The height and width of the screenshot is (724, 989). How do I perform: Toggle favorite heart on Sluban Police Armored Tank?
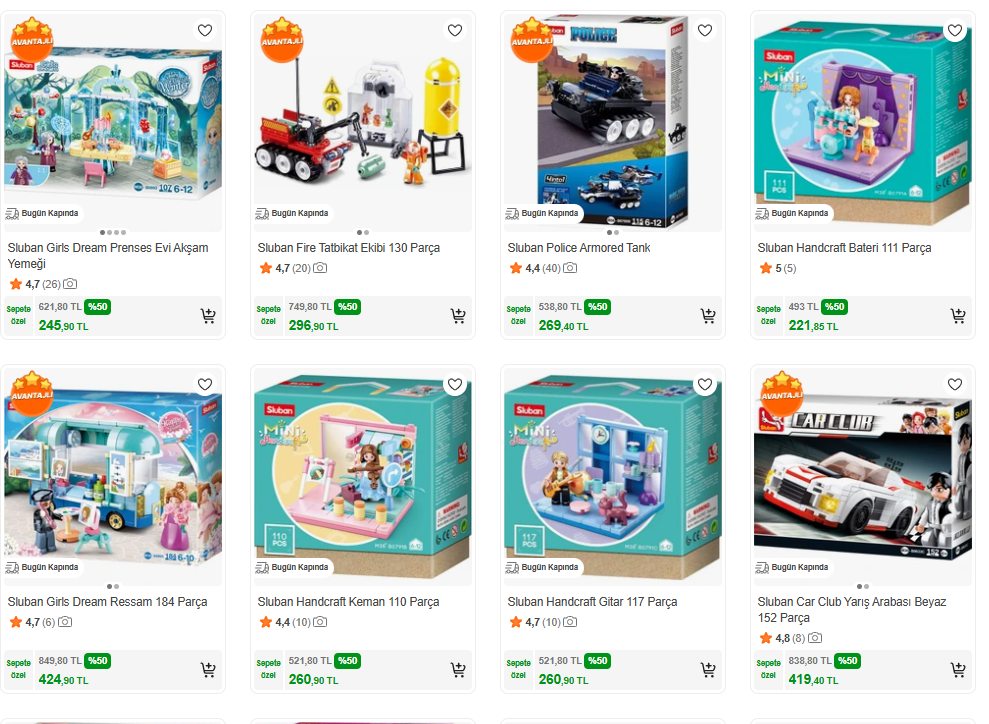pyautogui.click(x=705, y=30)
